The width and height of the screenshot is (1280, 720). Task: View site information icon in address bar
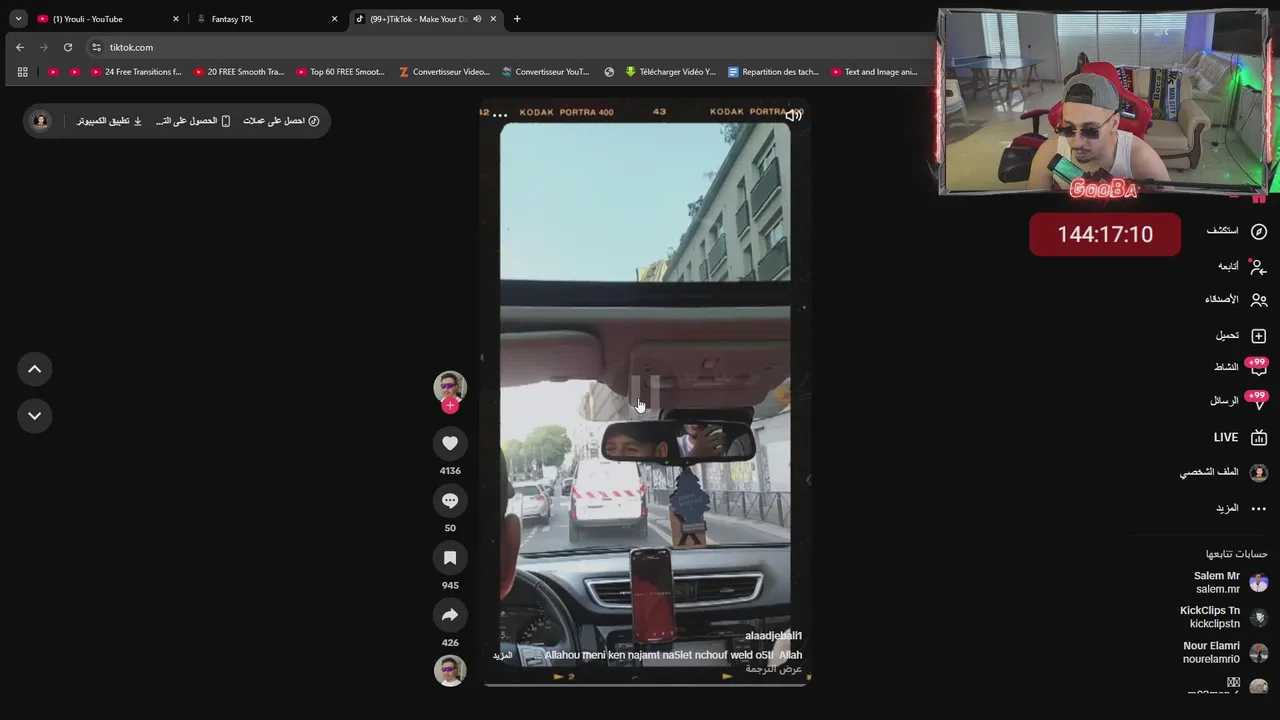pos(96,47)
